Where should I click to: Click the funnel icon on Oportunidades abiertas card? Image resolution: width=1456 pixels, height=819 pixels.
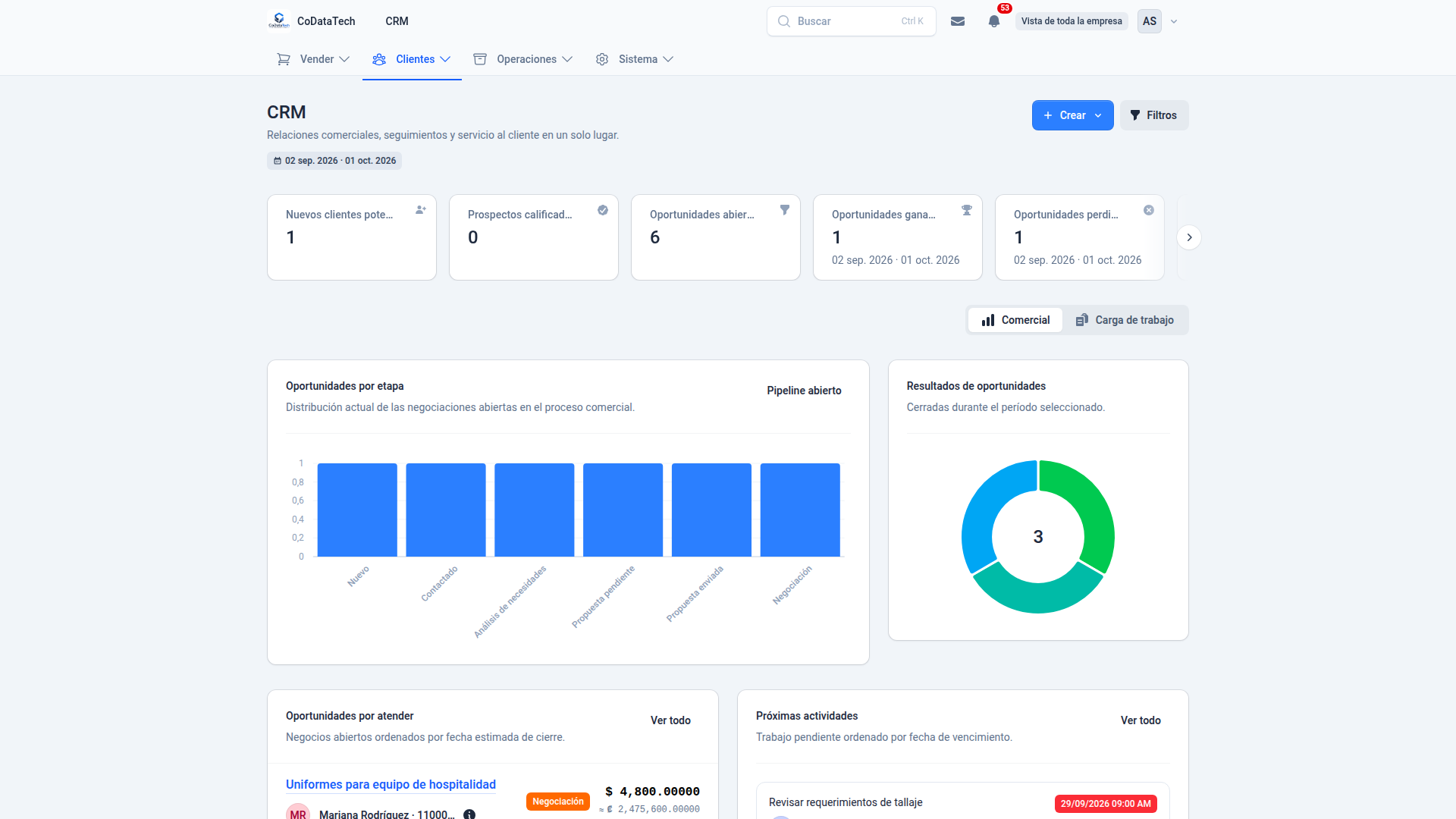coord(785,210)
